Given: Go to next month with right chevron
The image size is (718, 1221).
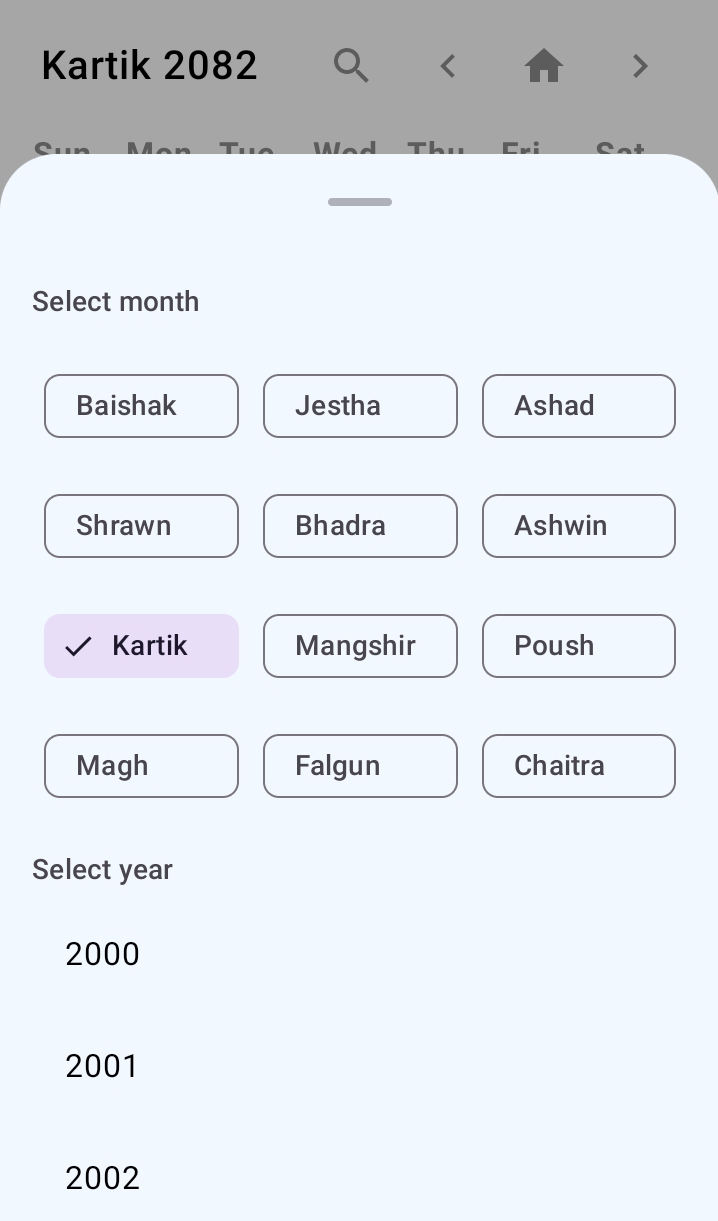Looking at the screenshot, I should click(x=640, y=66).
